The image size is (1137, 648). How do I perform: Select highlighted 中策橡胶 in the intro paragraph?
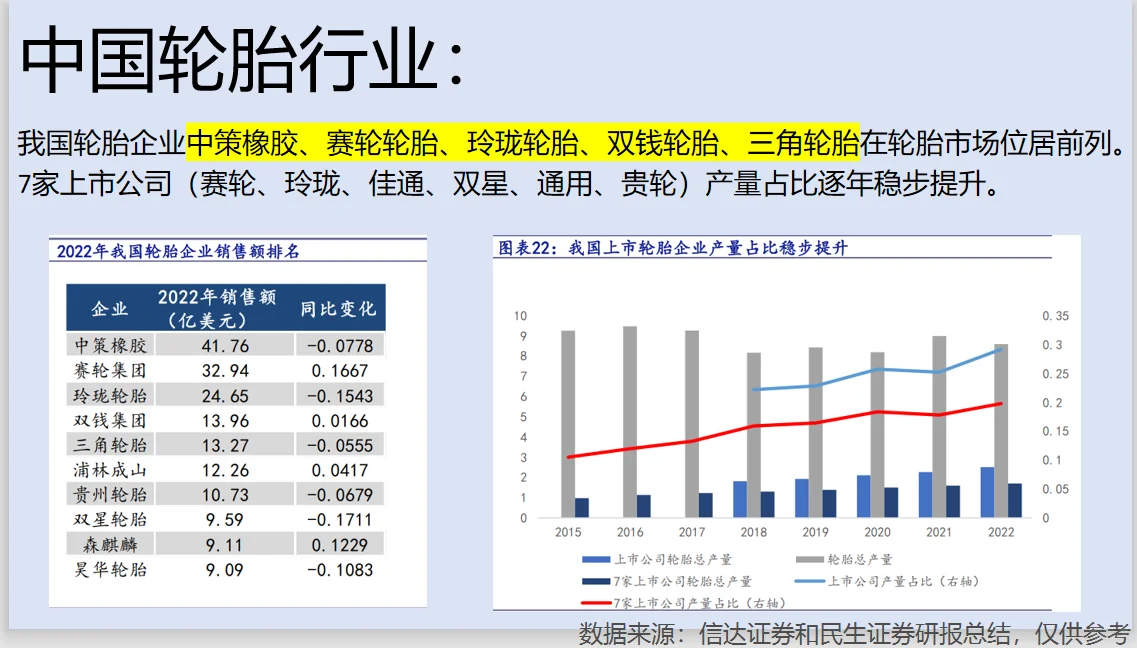243,143
